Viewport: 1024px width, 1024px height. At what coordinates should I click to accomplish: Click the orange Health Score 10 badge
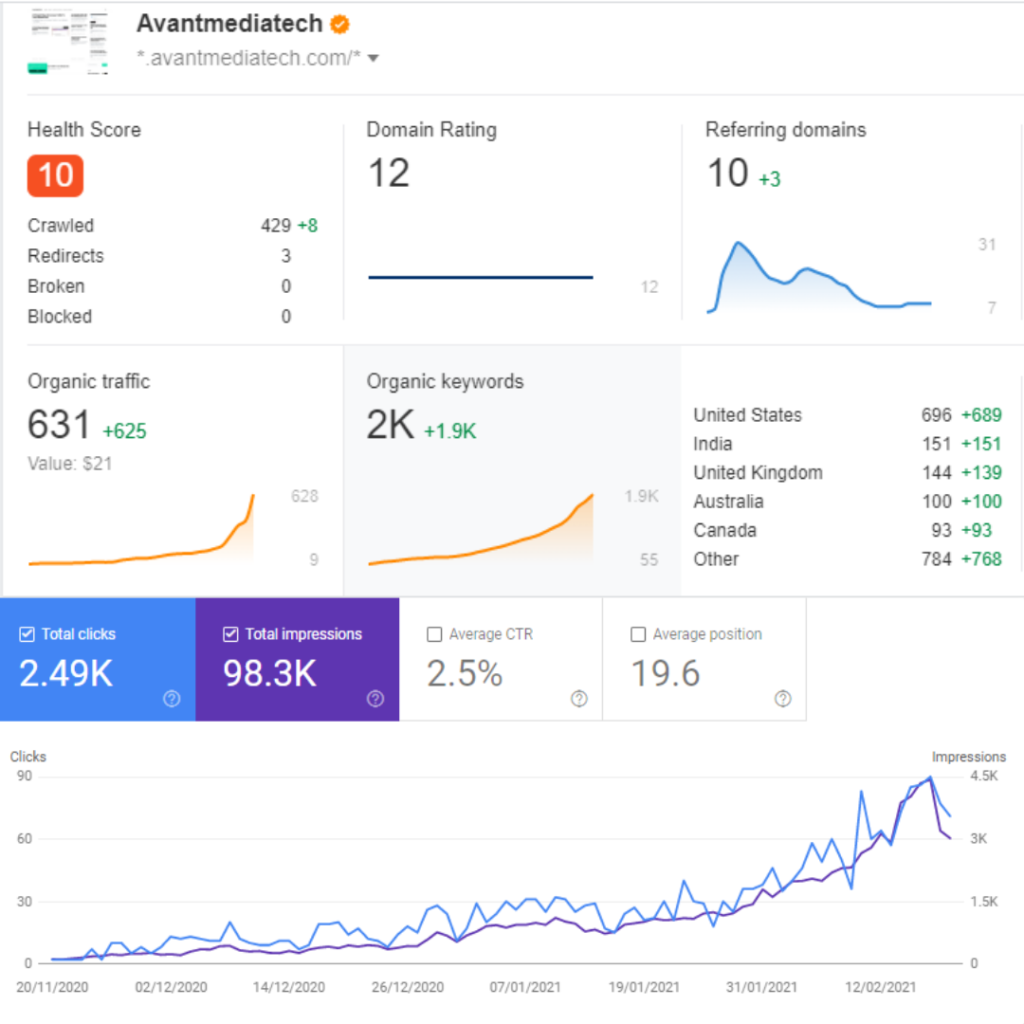click(x=56, y=176)
